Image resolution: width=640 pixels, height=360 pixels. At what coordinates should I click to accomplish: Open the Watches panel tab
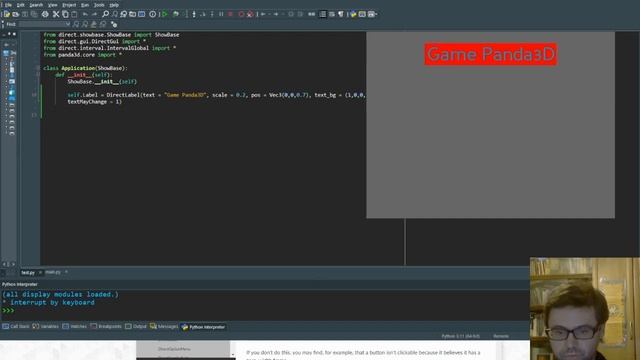pos(75,327)
